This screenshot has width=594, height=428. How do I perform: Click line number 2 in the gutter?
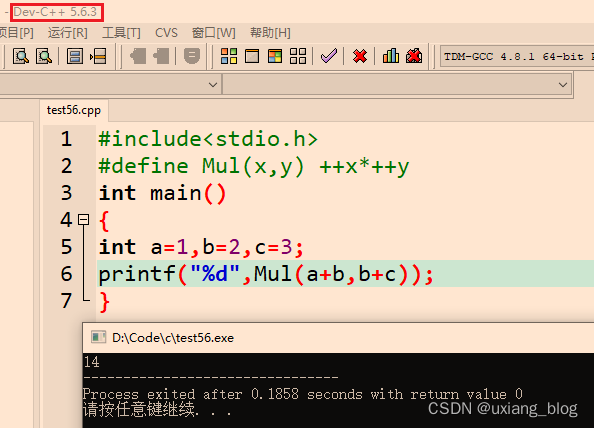tap(66, 166)
